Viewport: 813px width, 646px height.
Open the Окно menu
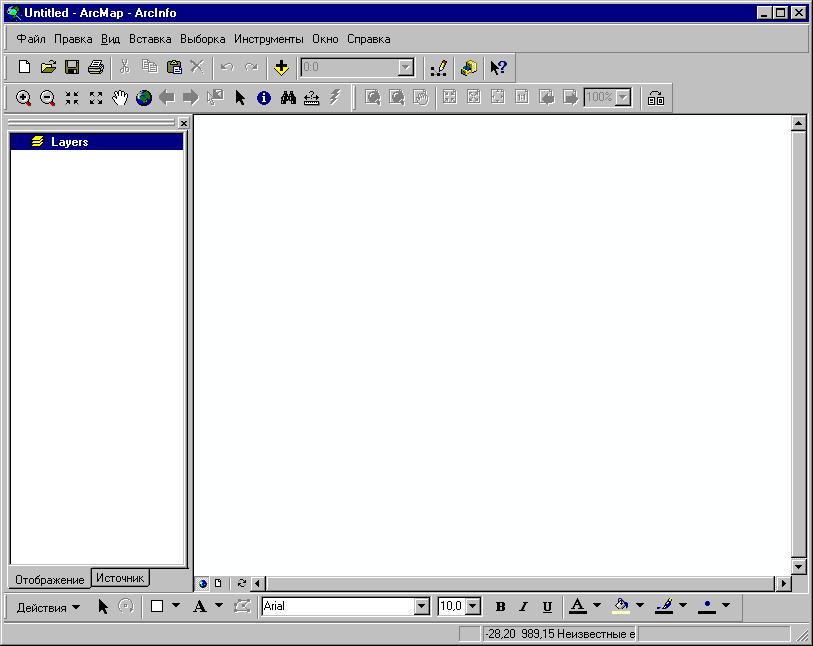click(x=325, y=39)
